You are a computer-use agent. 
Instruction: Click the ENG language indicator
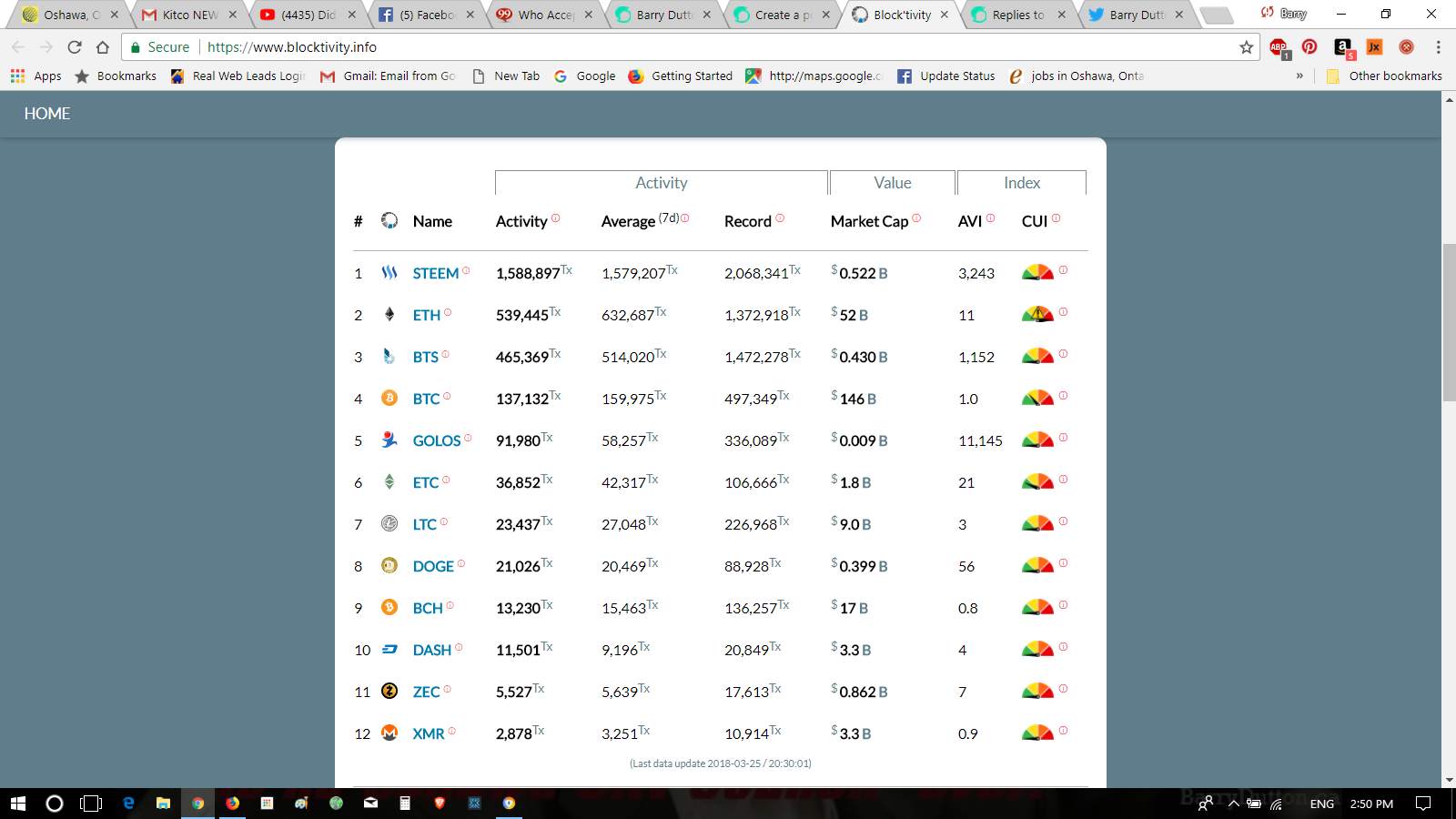tap(1322, 804)
